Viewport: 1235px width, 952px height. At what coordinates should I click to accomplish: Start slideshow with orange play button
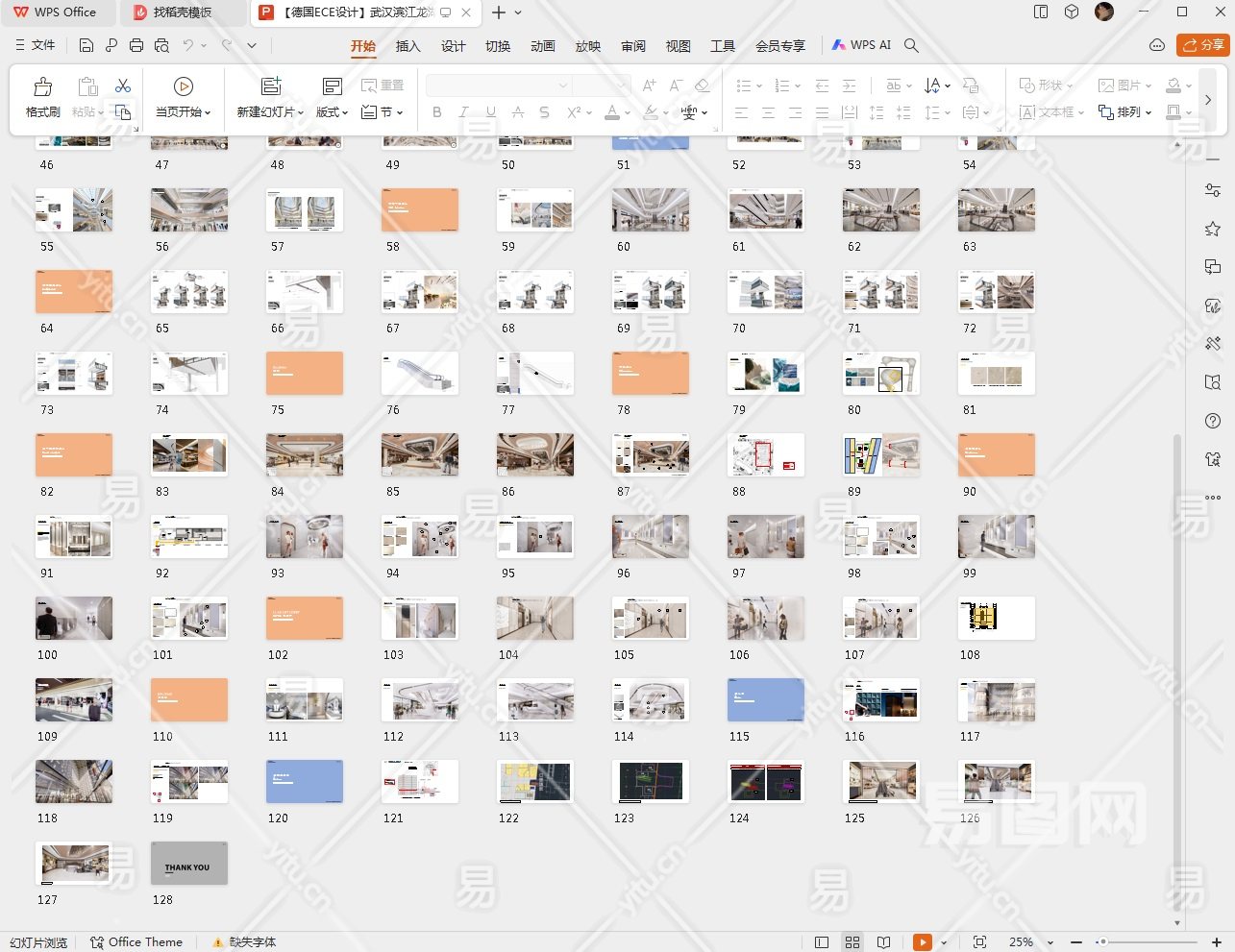tap(922, 942)
